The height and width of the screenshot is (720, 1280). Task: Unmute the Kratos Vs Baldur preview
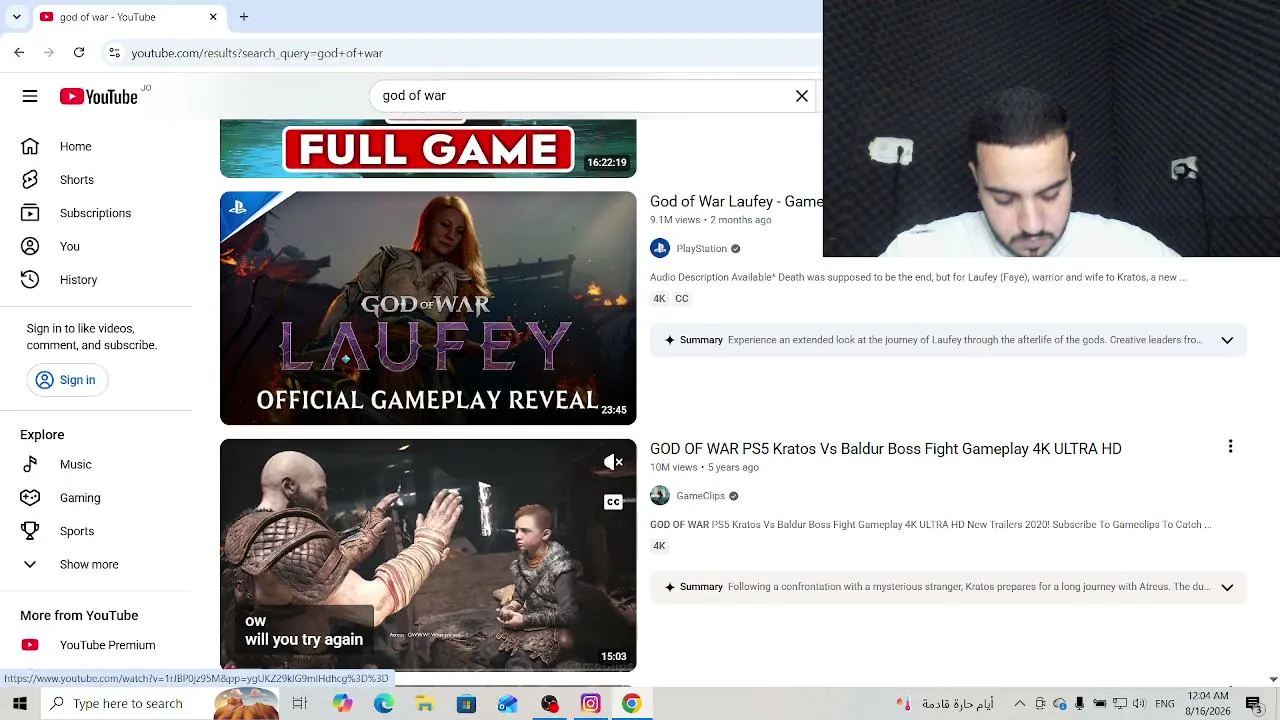614,462
